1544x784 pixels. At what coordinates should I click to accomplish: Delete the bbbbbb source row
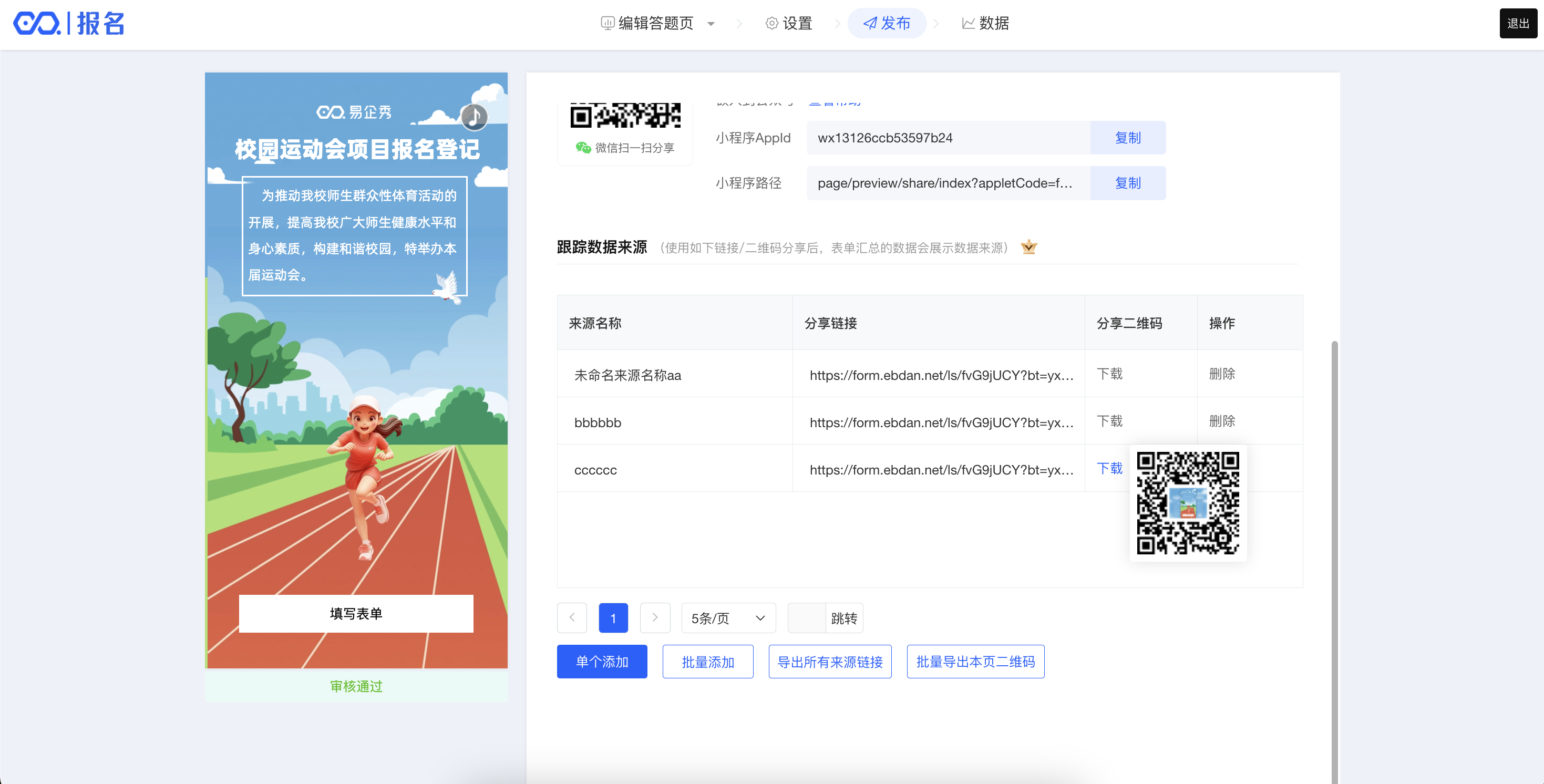[x=1221, y=421]
